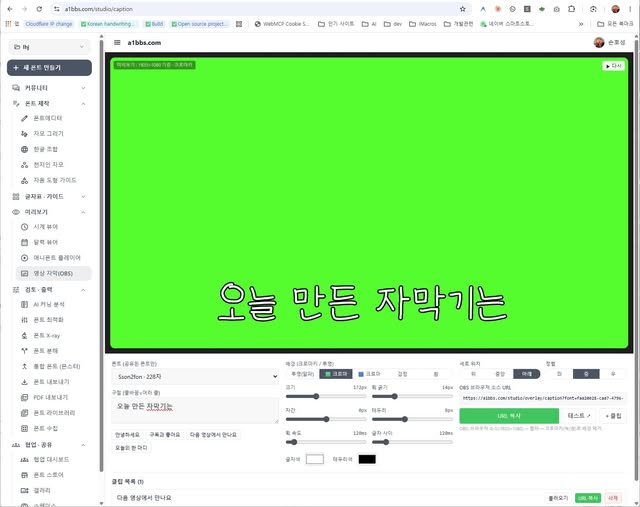Open AI 커닝 분석 icon
Screen dimensions: 640x507
click(24, 305)
